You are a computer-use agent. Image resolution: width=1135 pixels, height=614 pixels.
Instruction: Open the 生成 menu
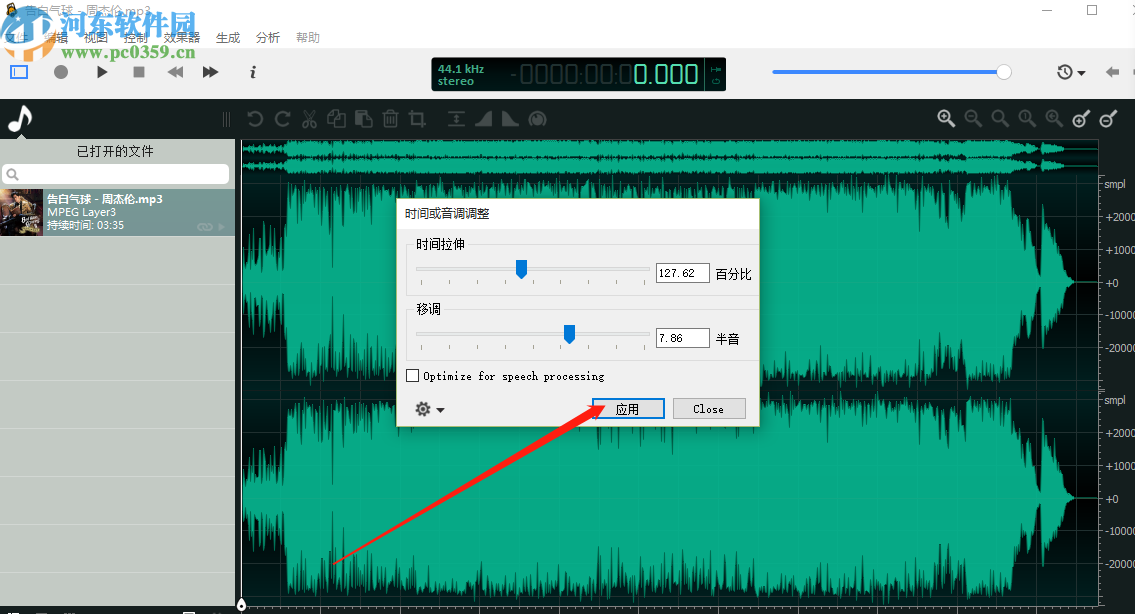[x=228, y=38]
